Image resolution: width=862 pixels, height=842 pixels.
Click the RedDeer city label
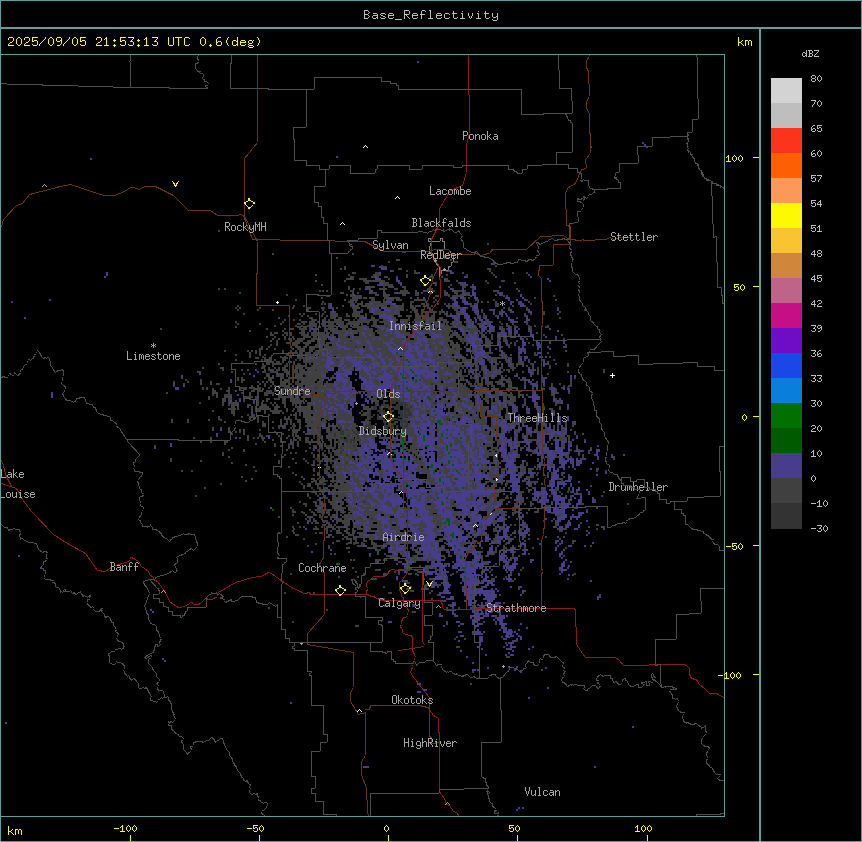[x=441, y=255]
